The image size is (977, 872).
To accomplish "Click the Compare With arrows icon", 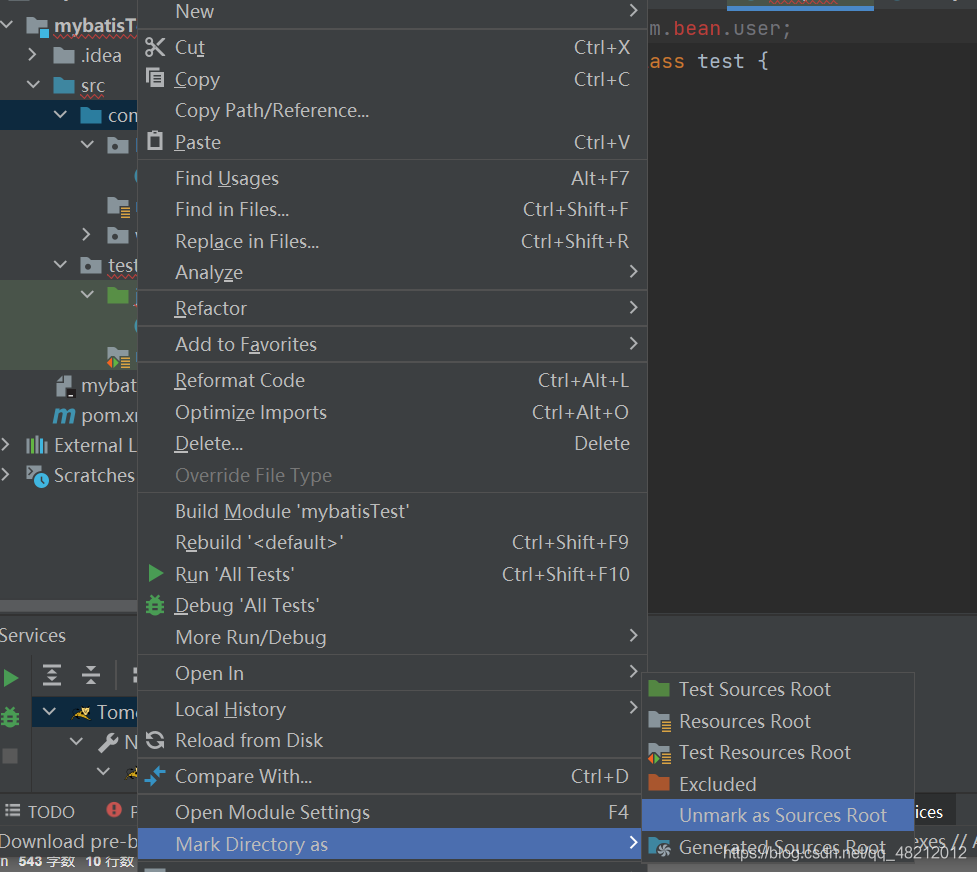I will coord(155,776).
